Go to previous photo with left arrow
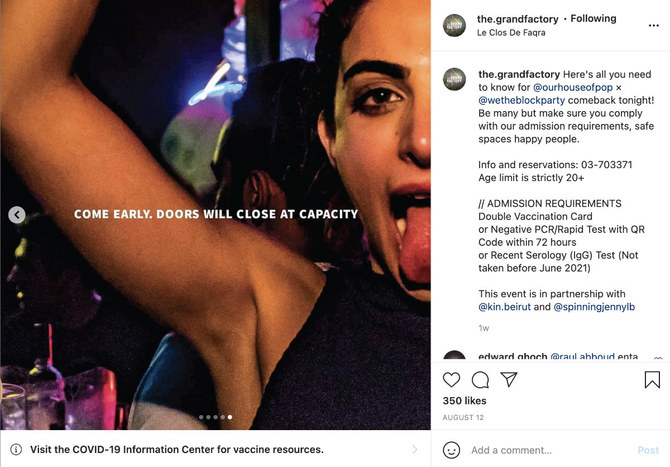 pos(16,214)
